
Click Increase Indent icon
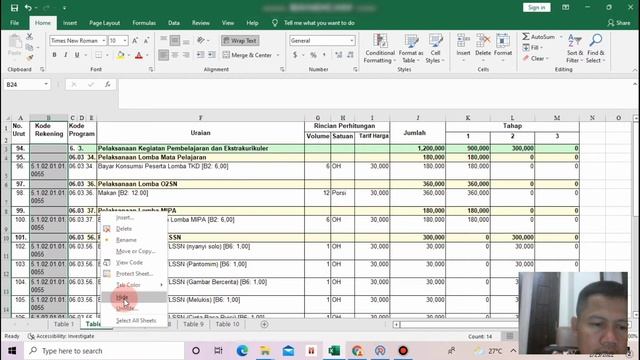pyautogui.click(x=211, y=55)
